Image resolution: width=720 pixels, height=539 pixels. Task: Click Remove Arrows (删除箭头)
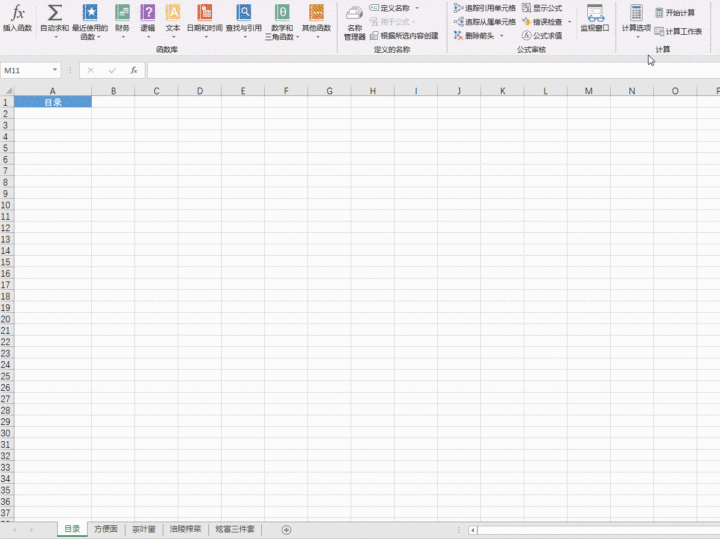pos(474,35)
